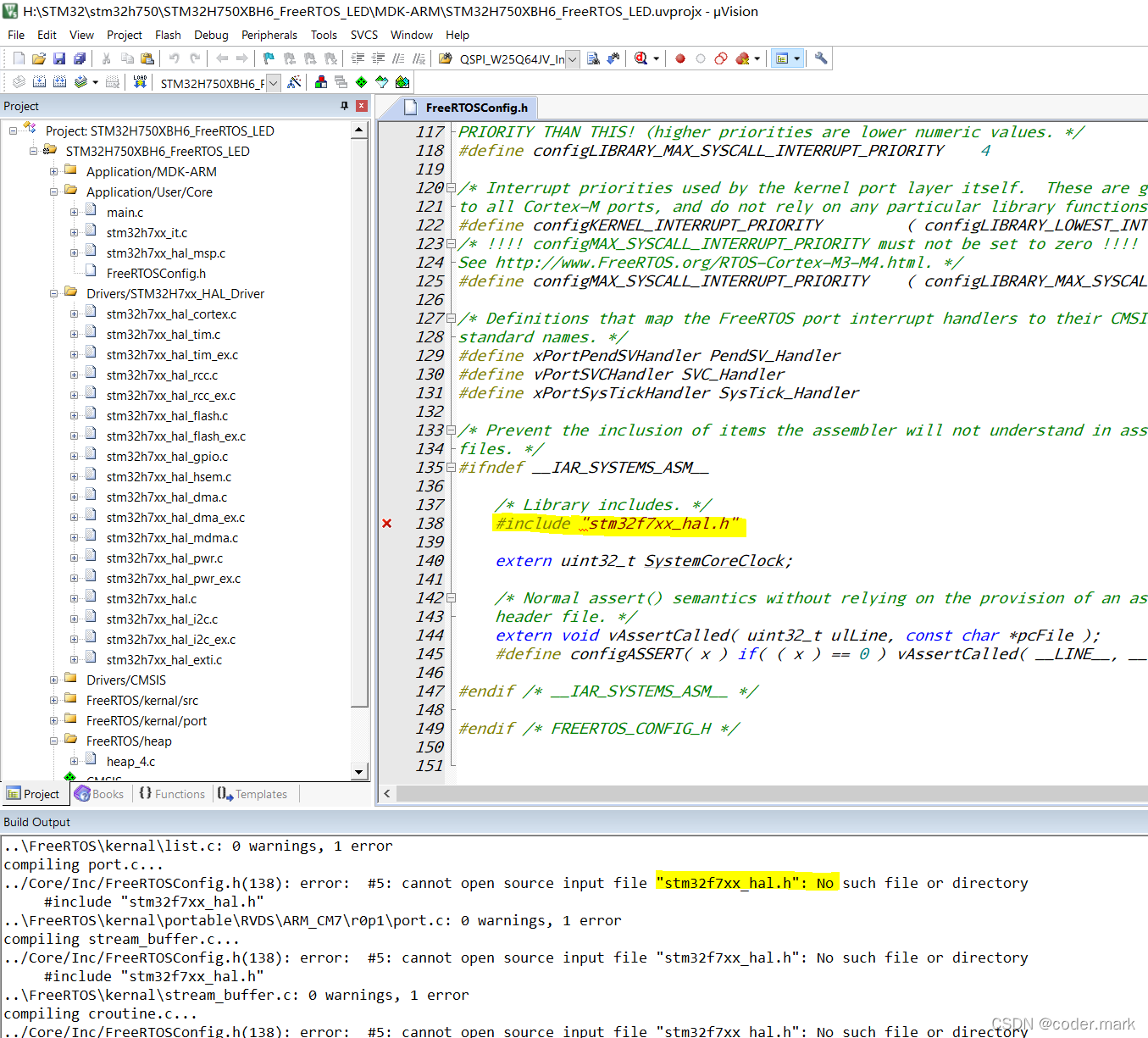Open the Debug menu

(x=211, y=35)
